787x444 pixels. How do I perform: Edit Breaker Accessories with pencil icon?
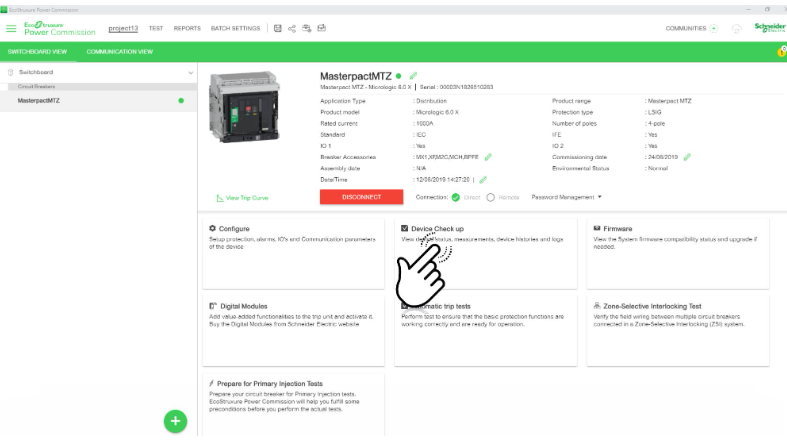click(488, 157)
